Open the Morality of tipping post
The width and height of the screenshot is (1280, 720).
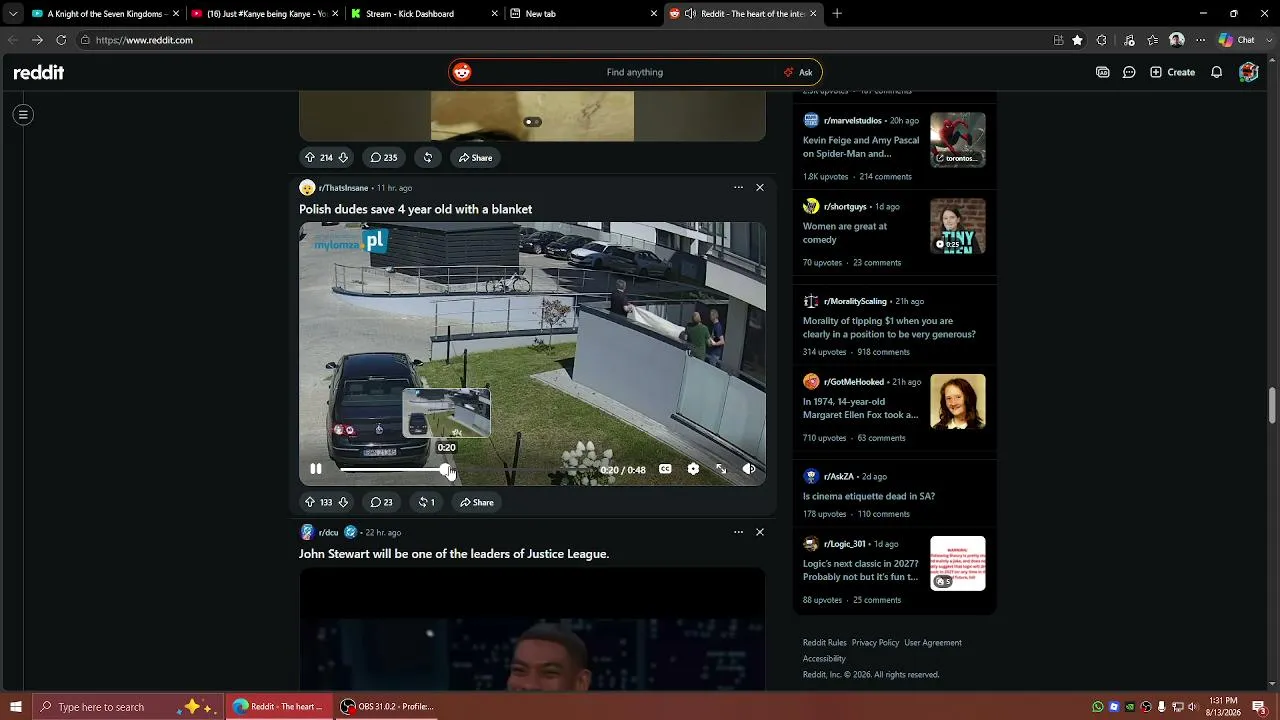coord(889,328)
